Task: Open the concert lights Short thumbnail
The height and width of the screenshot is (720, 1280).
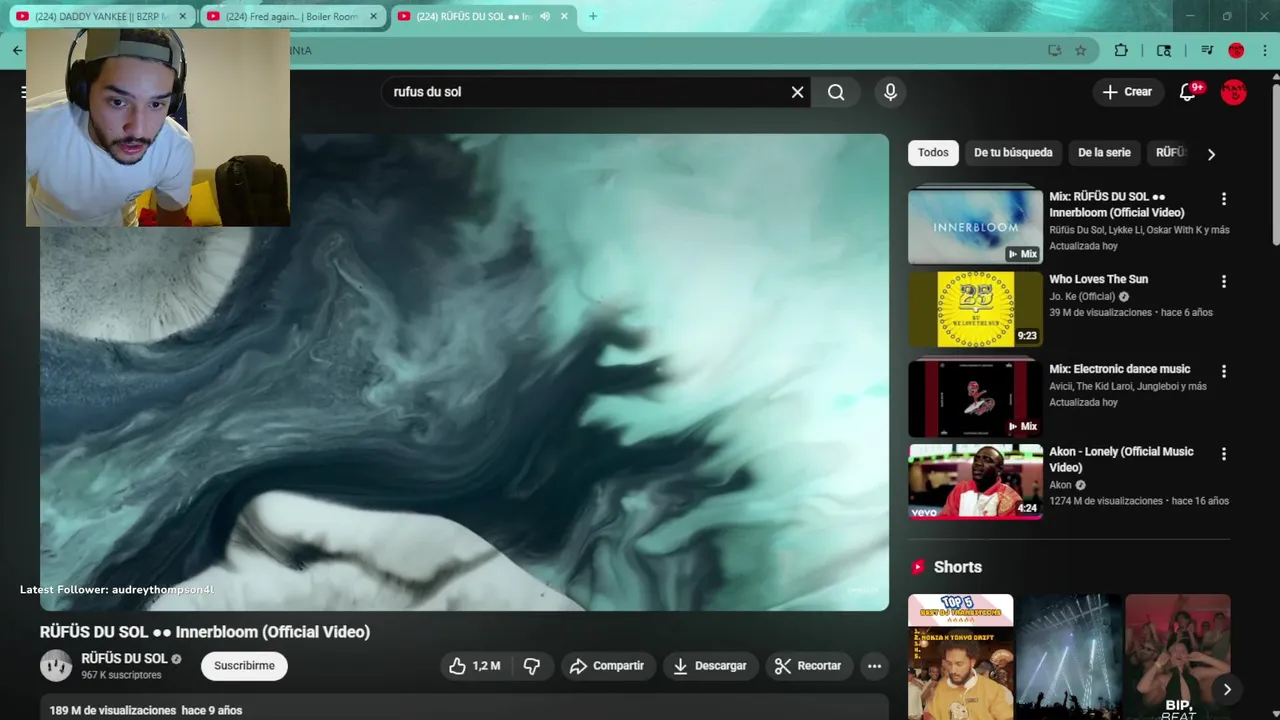Action: click(1069, 657)
